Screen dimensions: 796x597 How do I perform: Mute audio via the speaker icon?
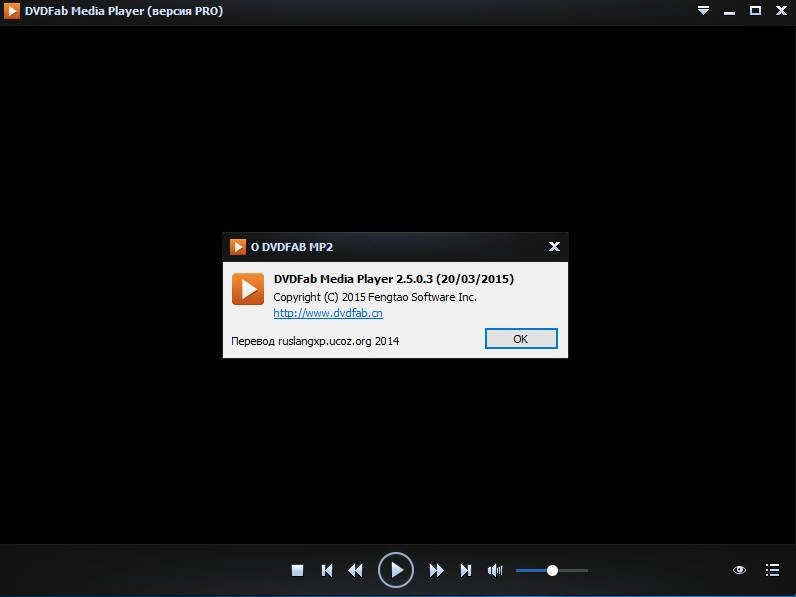[495, 570]
